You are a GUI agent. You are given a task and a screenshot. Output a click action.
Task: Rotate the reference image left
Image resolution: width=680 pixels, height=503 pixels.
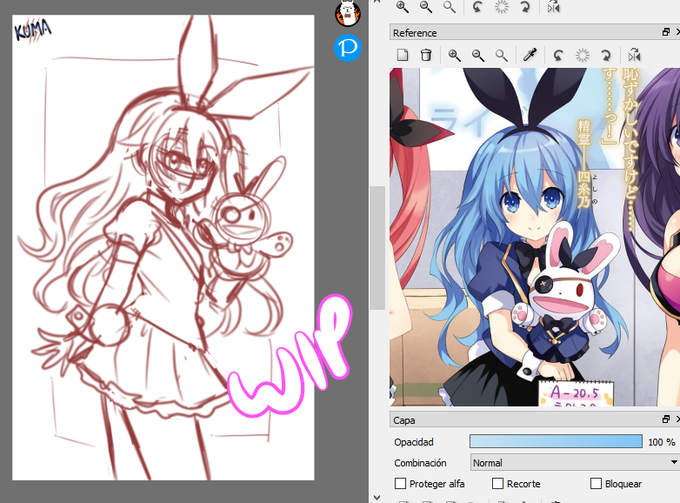558,55
